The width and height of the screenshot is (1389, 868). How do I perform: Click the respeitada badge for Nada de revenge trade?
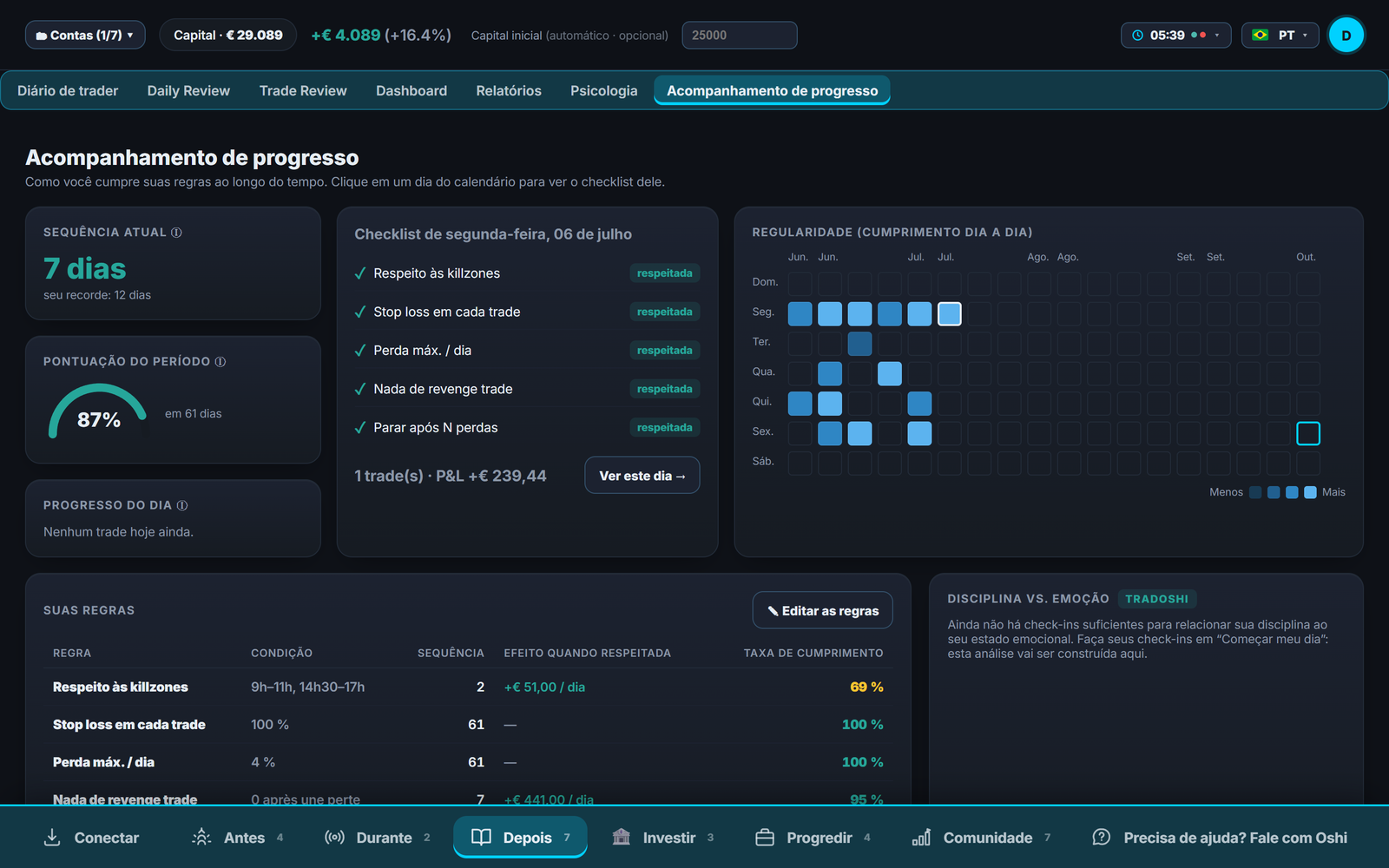(x=665, y=389)
